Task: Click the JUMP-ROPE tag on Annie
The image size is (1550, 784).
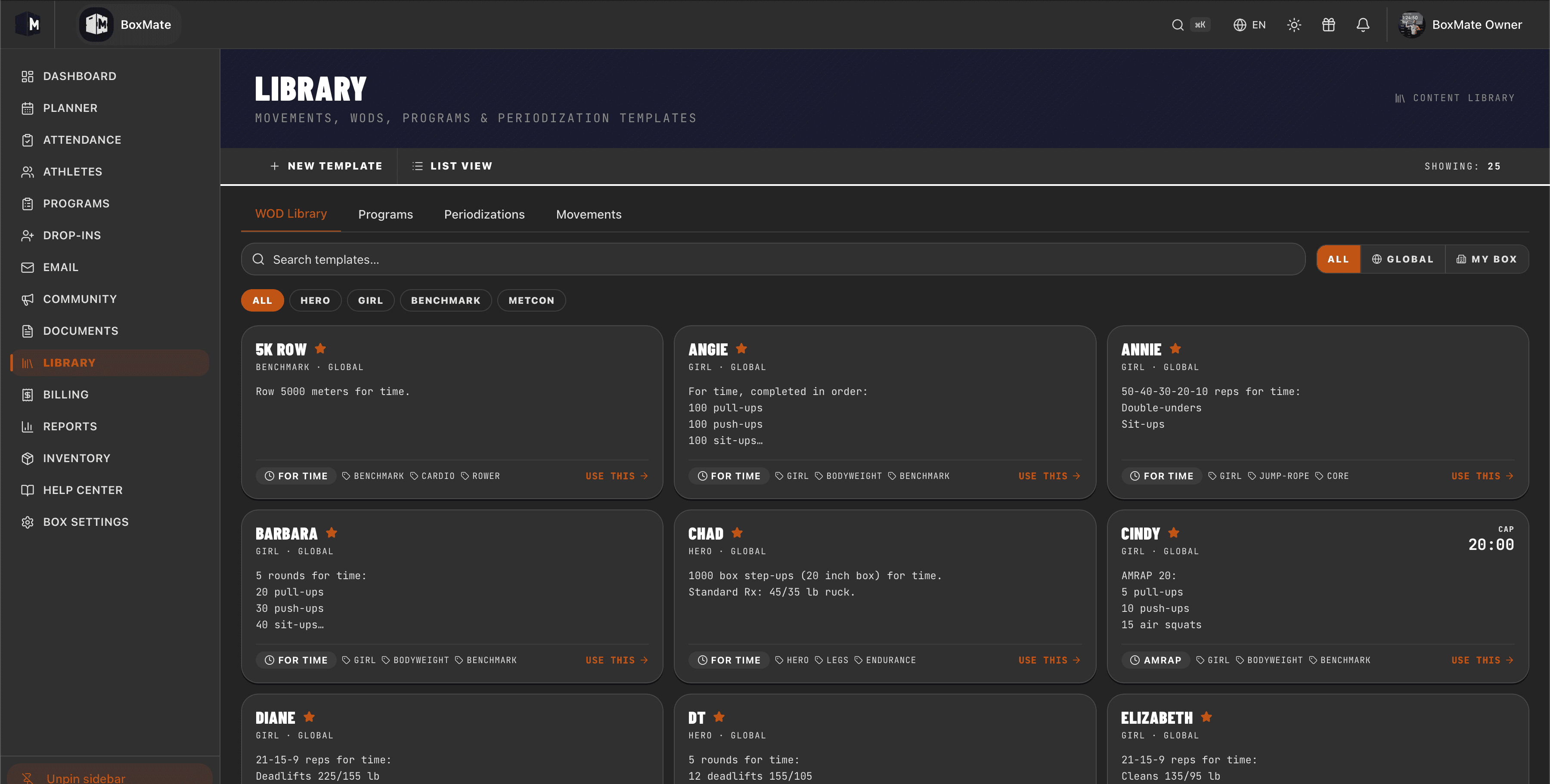Action: tap(1278, 476)
